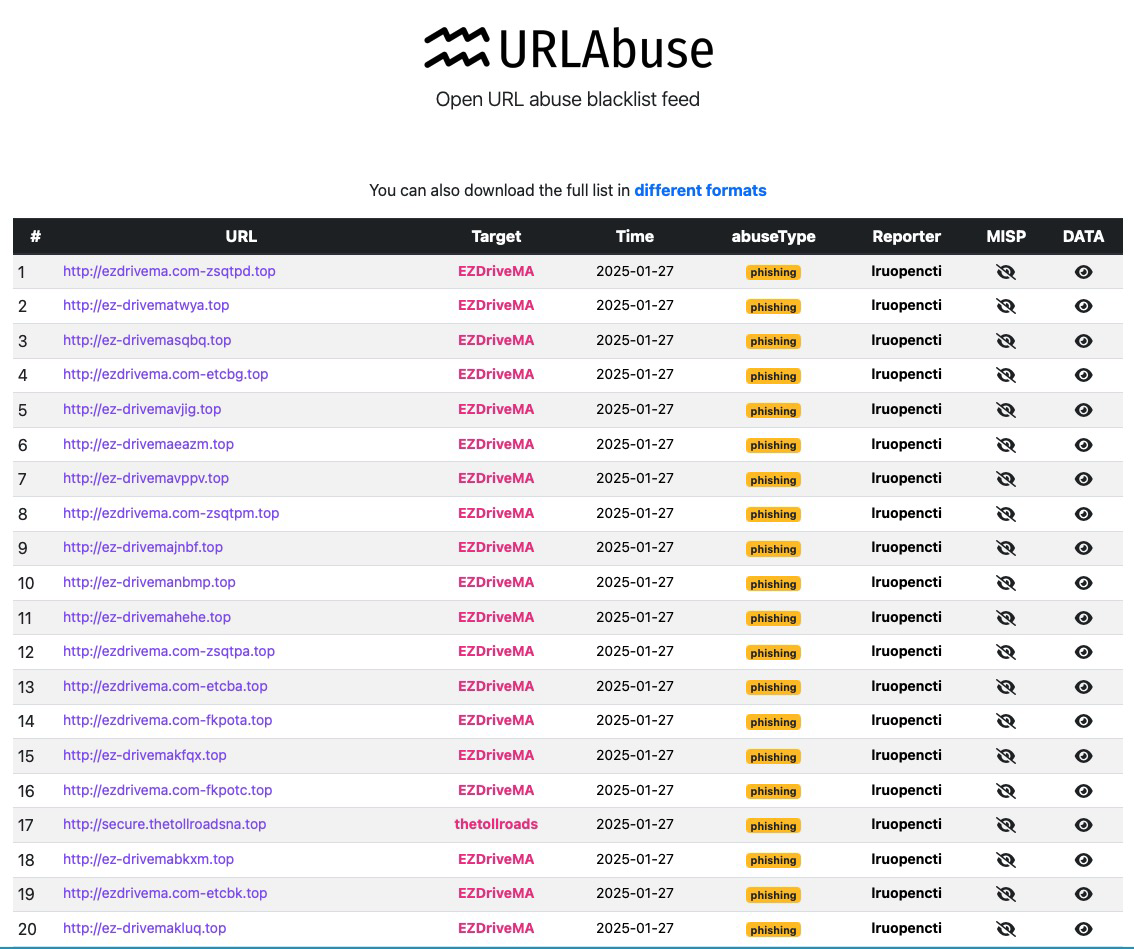Click the abuseType column header
The width and height of the screenshot is (1134, 949).
(x=773, y=237)
